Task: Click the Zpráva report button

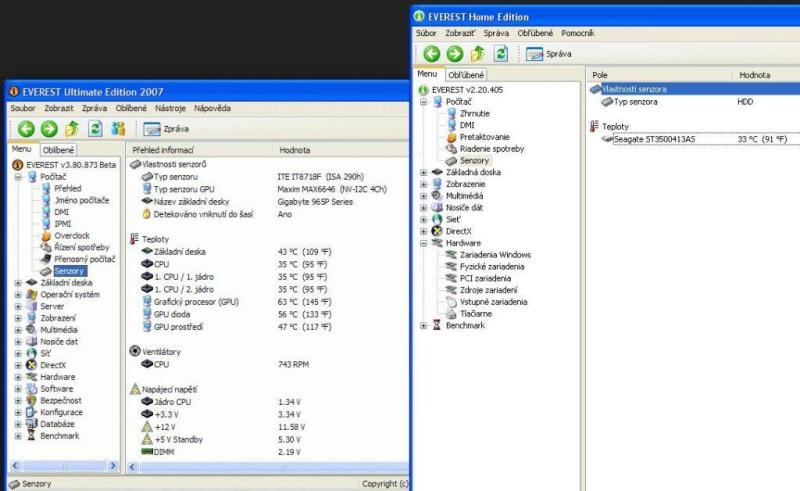Action: coord(166,129)
